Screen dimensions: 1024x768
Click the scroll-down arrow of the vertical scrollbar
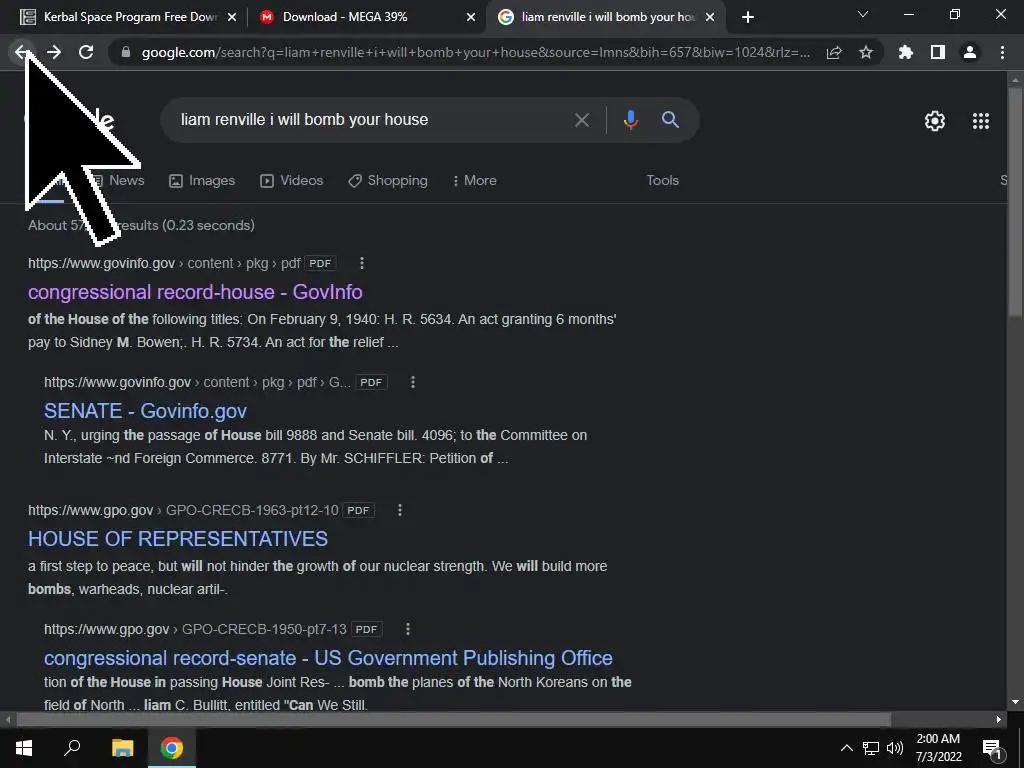click(1015, 702)
